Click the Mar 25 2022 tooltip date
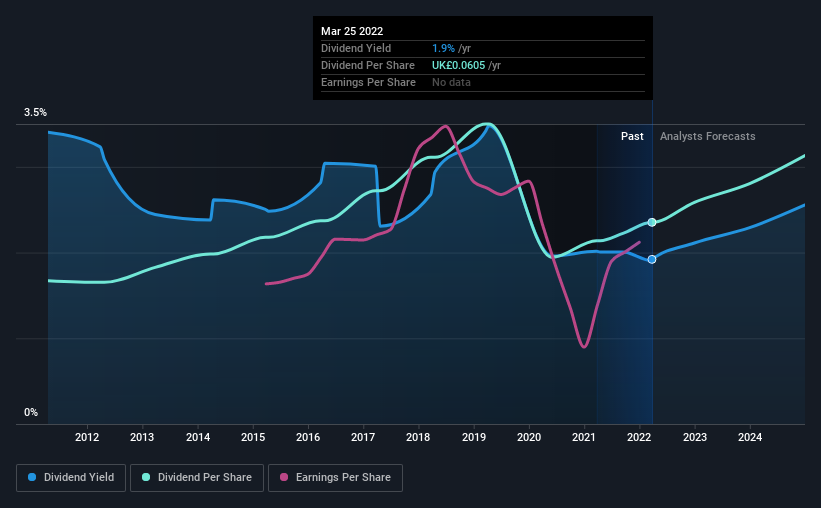The width and height of the screenshot is (821, 508). pyautogui.click(x=352, y=31)
